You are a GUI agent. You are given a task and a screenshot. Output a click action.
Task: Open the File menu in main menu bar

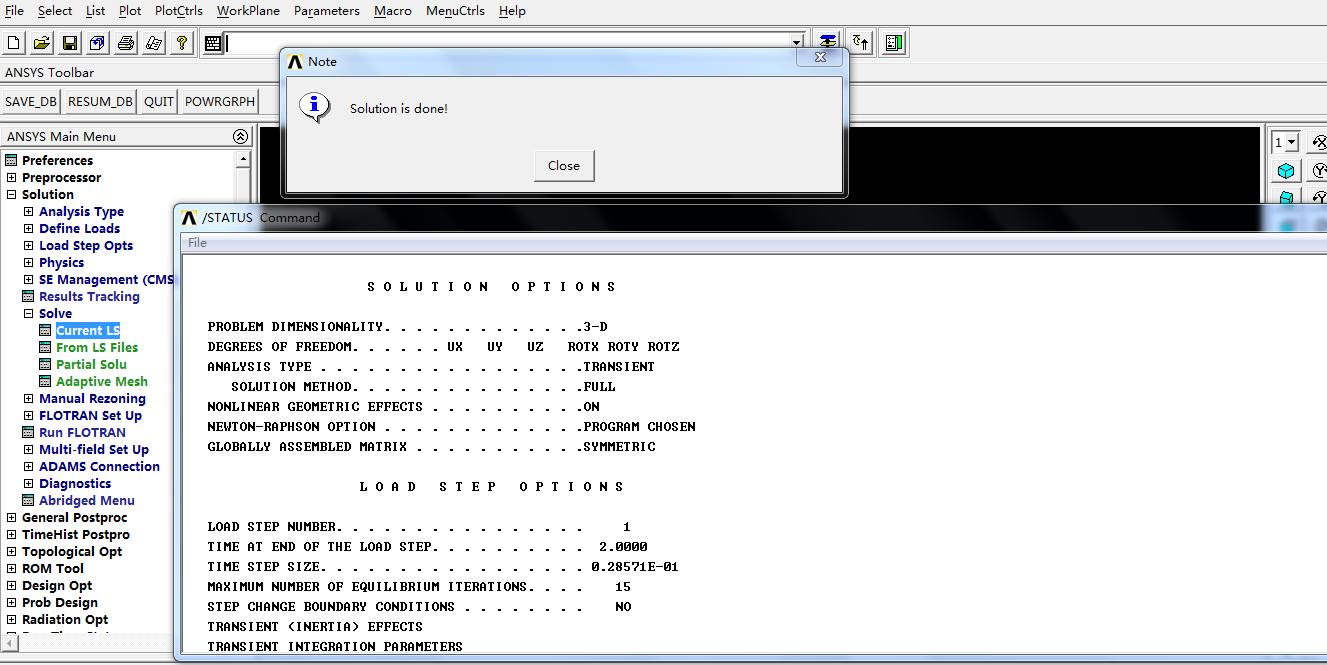(x=14, y=10)
